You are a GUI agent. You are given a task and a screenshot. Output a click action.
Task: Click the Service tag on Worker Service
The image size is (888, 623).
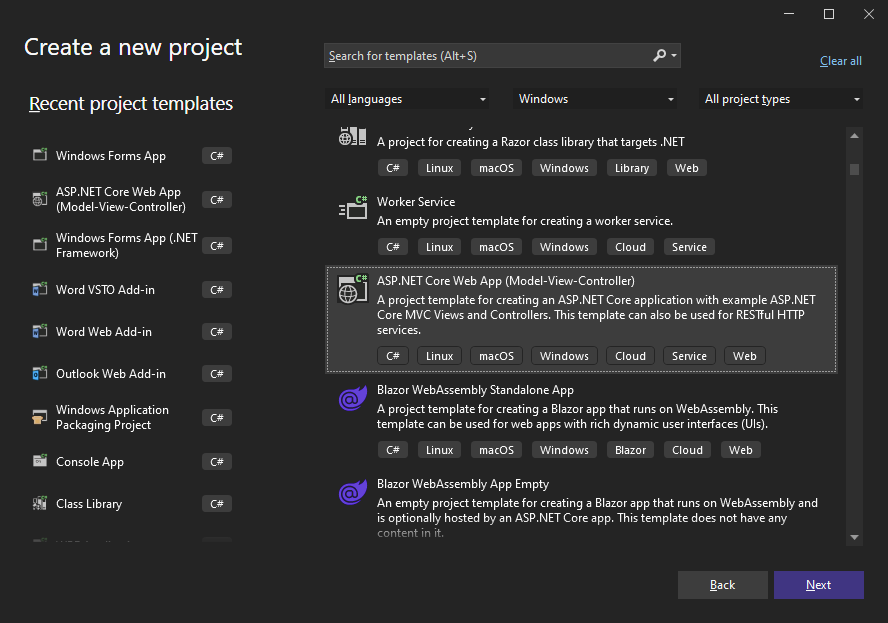click(x=689, y=247)
